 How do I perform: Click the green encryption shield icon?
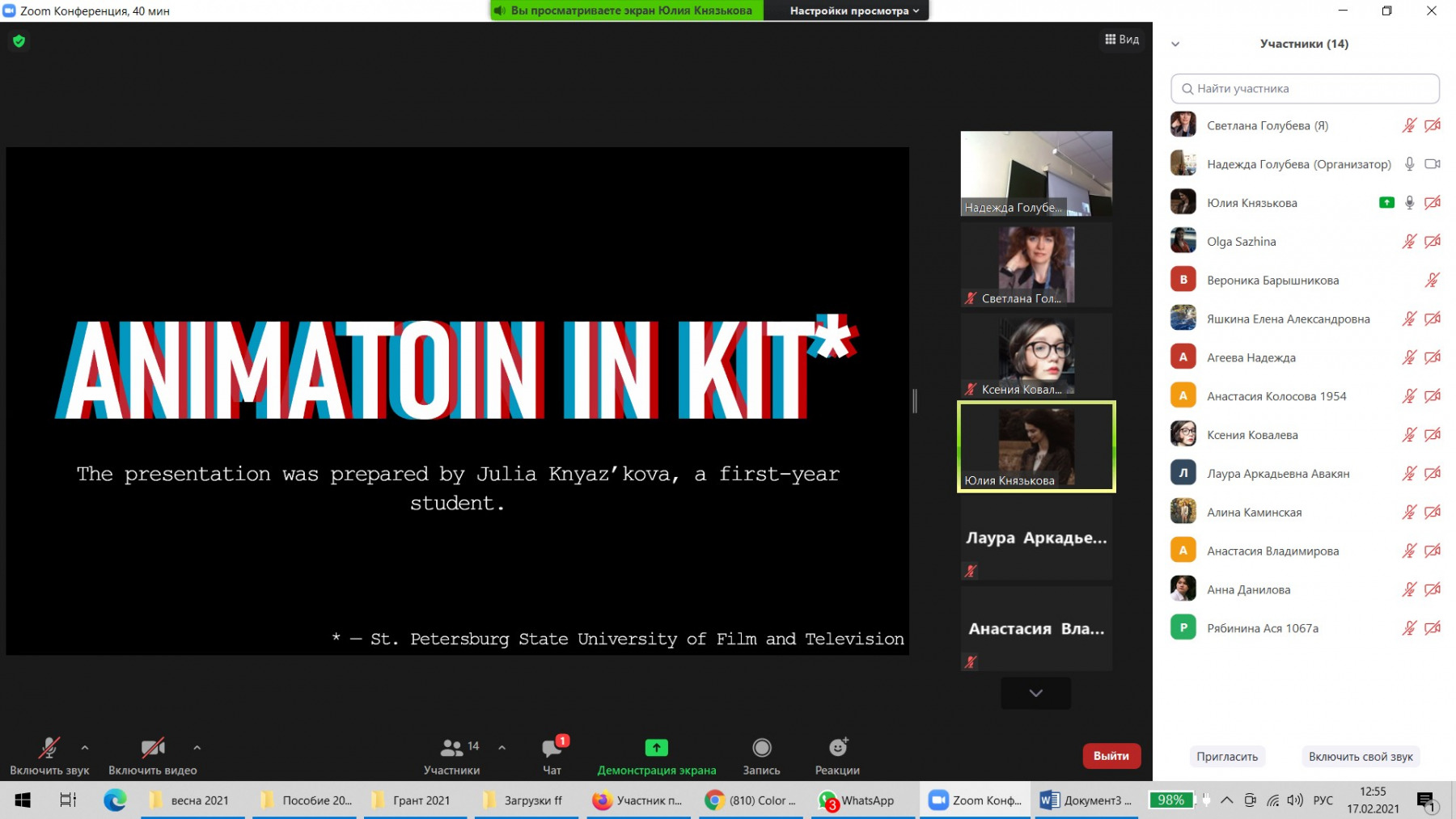19,41
